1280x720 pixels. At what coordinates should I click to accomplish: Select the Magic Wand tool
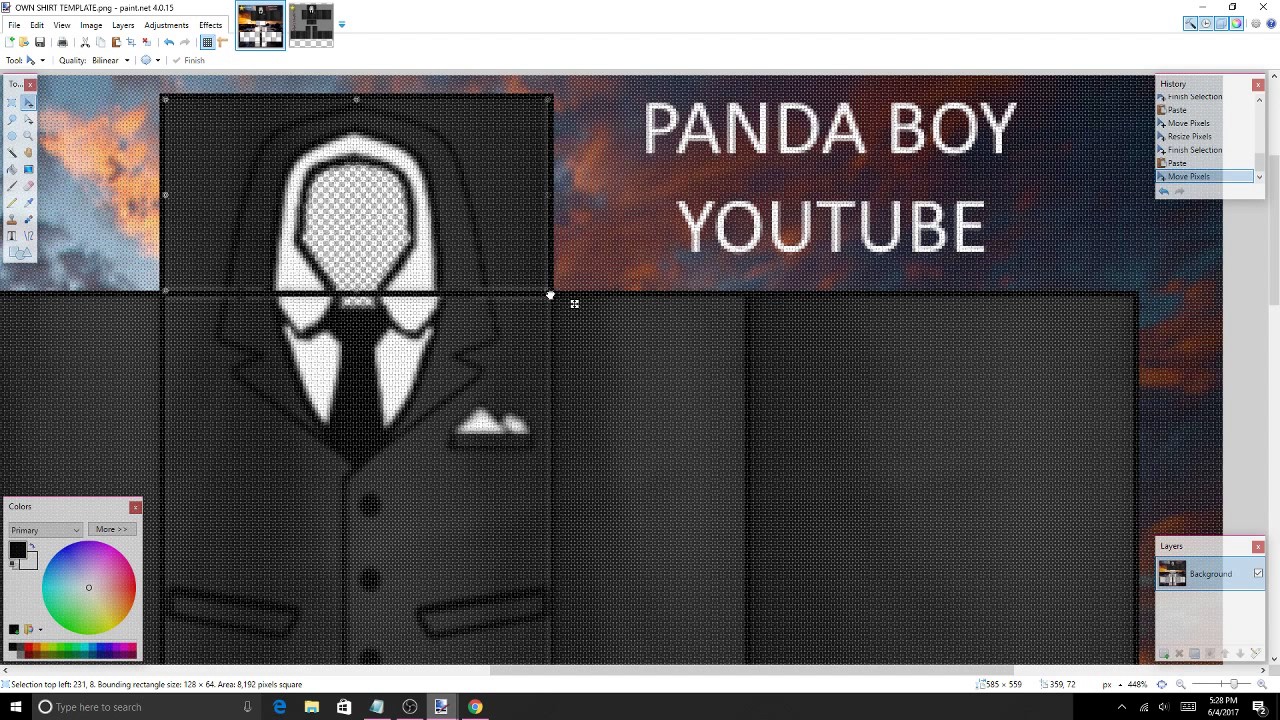(x=12, y=153)
